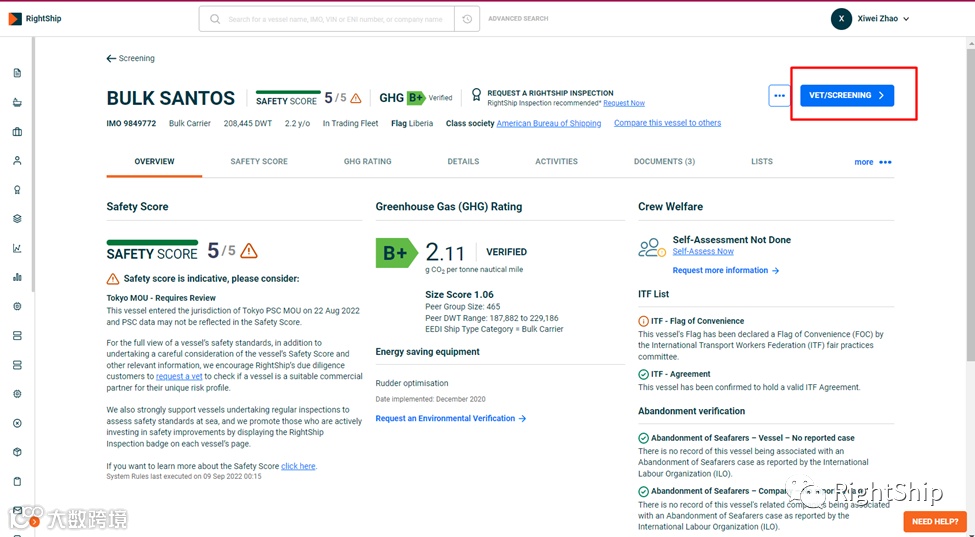Image resolution: width=975 pixels, height=537 pixels.
Task: Click the 'Size Score 1.06' text
Action: [x=460, y=295]
